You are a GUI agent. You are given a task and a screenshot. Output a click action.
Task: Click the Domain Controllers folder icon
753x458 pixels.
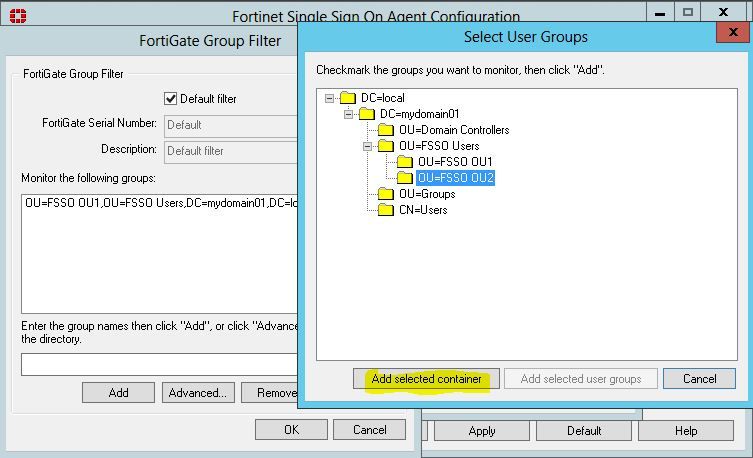[385, 130]
